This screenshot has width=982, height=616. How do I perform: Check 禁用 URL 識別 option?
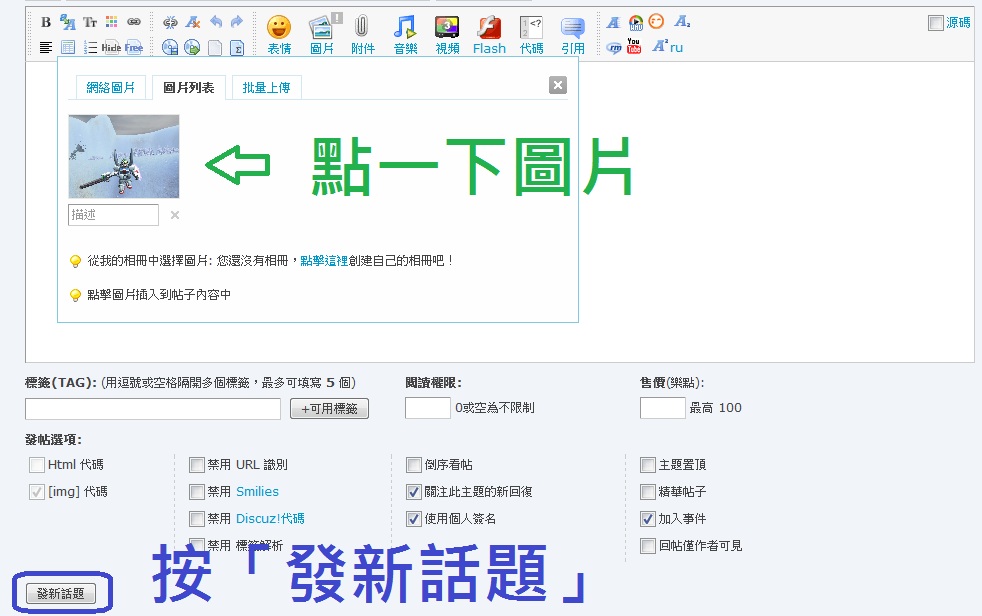pyautogui.click(x=197, y=465)
